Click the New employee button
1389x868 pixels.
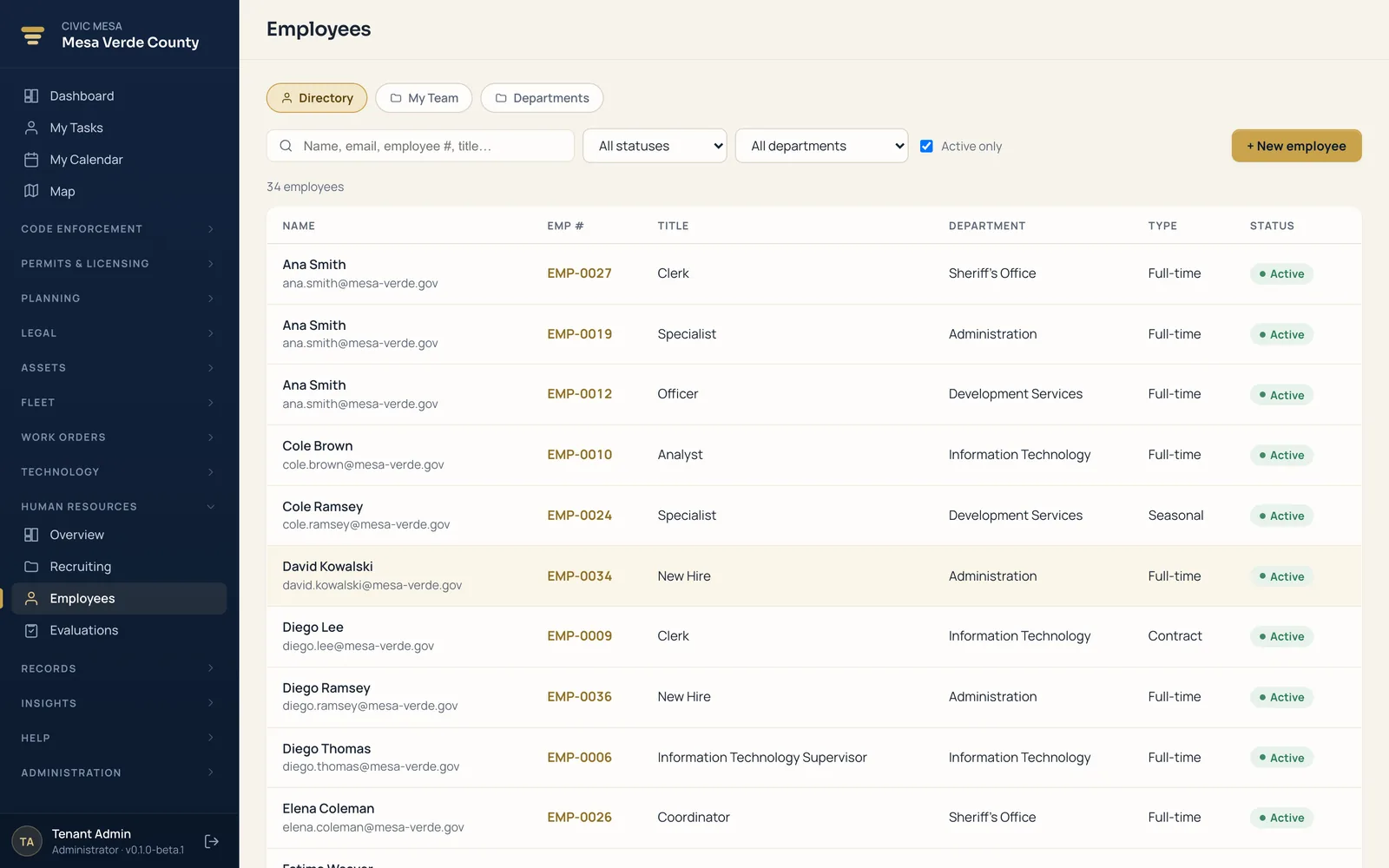click(x=1296, y=146)
